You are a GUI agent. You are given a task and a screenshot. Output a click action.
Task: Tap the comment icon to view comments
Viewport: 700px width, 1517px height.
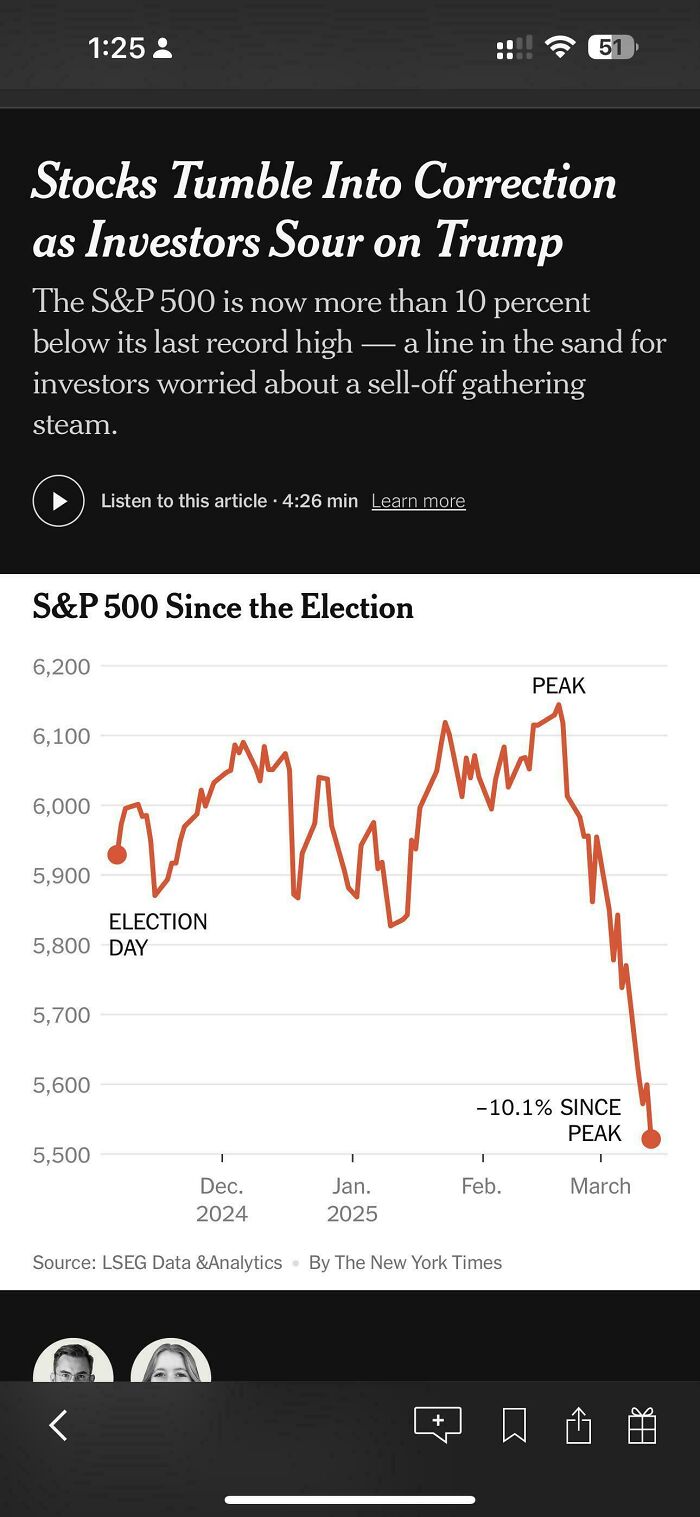(438, 1424)
